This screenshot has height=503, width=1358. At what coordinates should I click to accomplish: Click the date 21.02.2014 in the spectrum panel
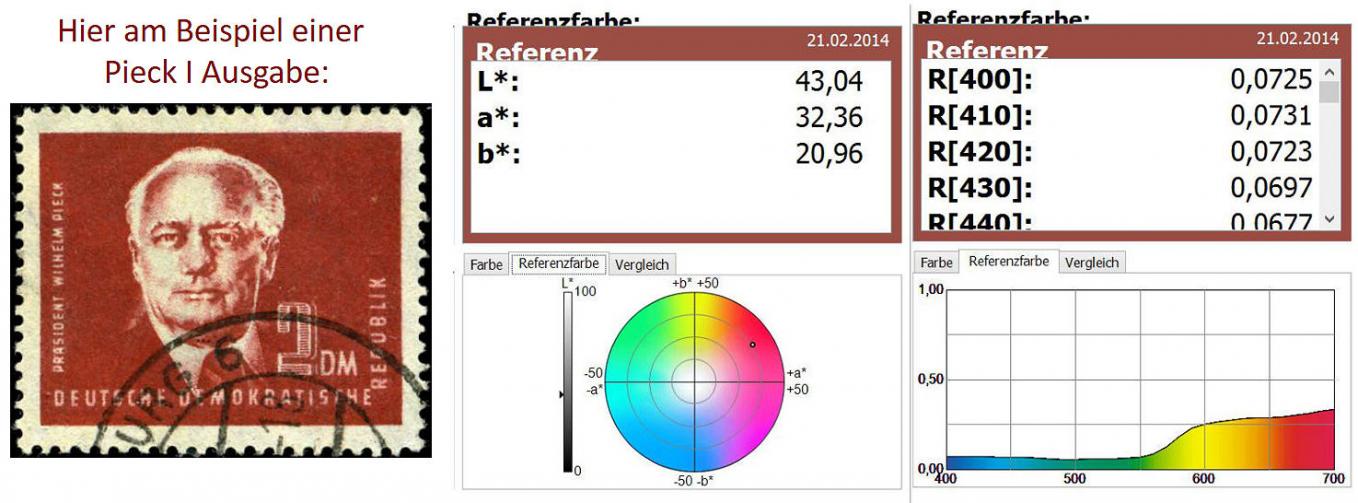1297,38
